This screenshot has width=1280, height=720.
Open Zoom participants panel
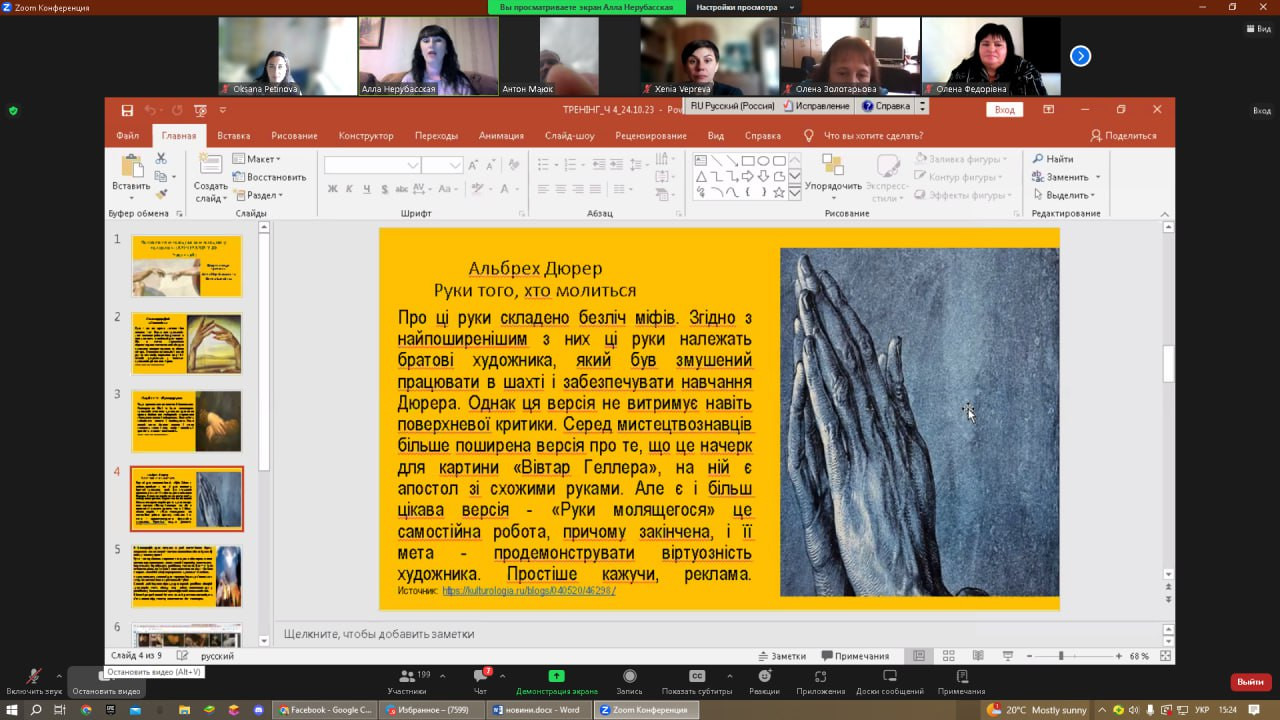tap(407, 677)
